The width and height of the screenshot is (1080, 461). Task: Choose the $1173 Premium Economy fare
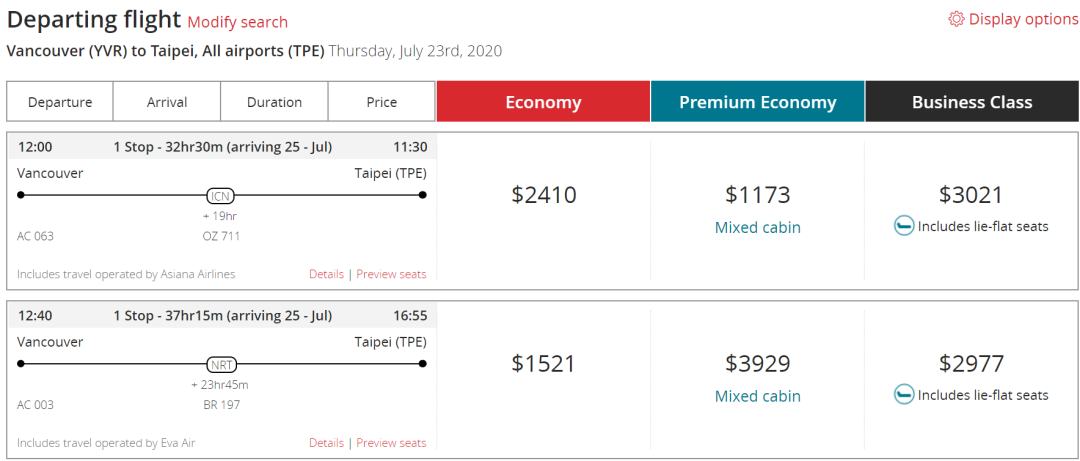coord(757,195)
